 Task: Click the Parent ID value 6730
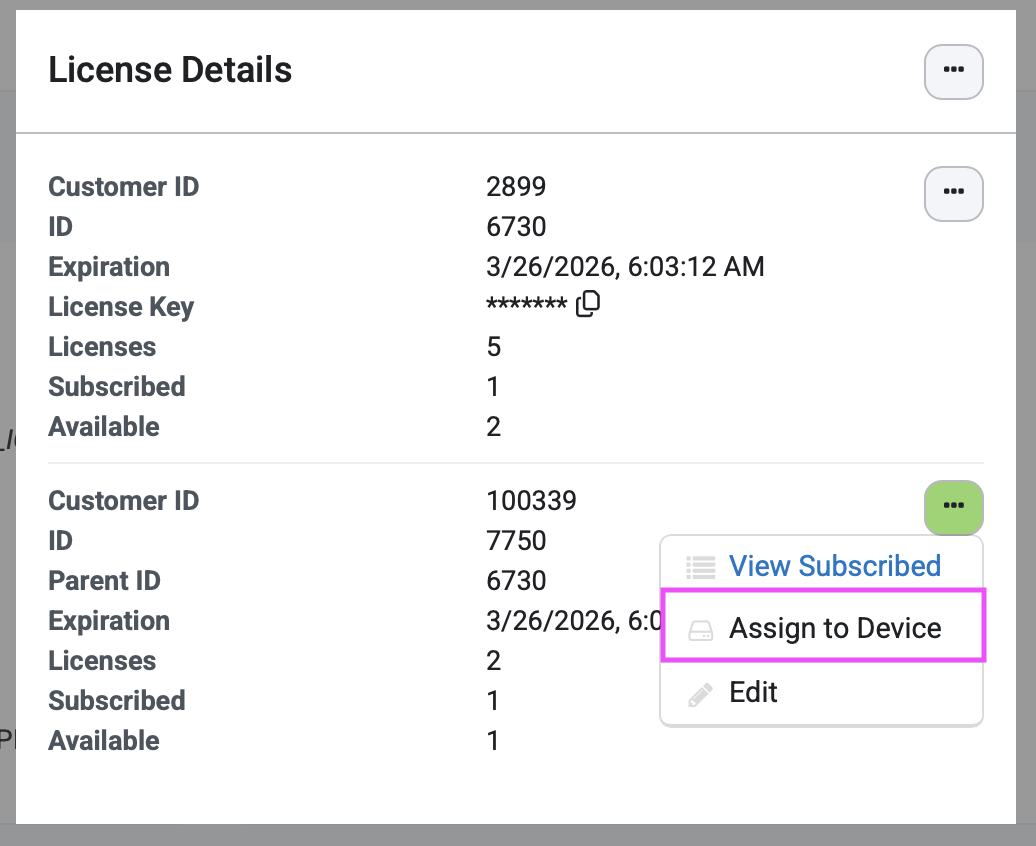tap(516, 581)
